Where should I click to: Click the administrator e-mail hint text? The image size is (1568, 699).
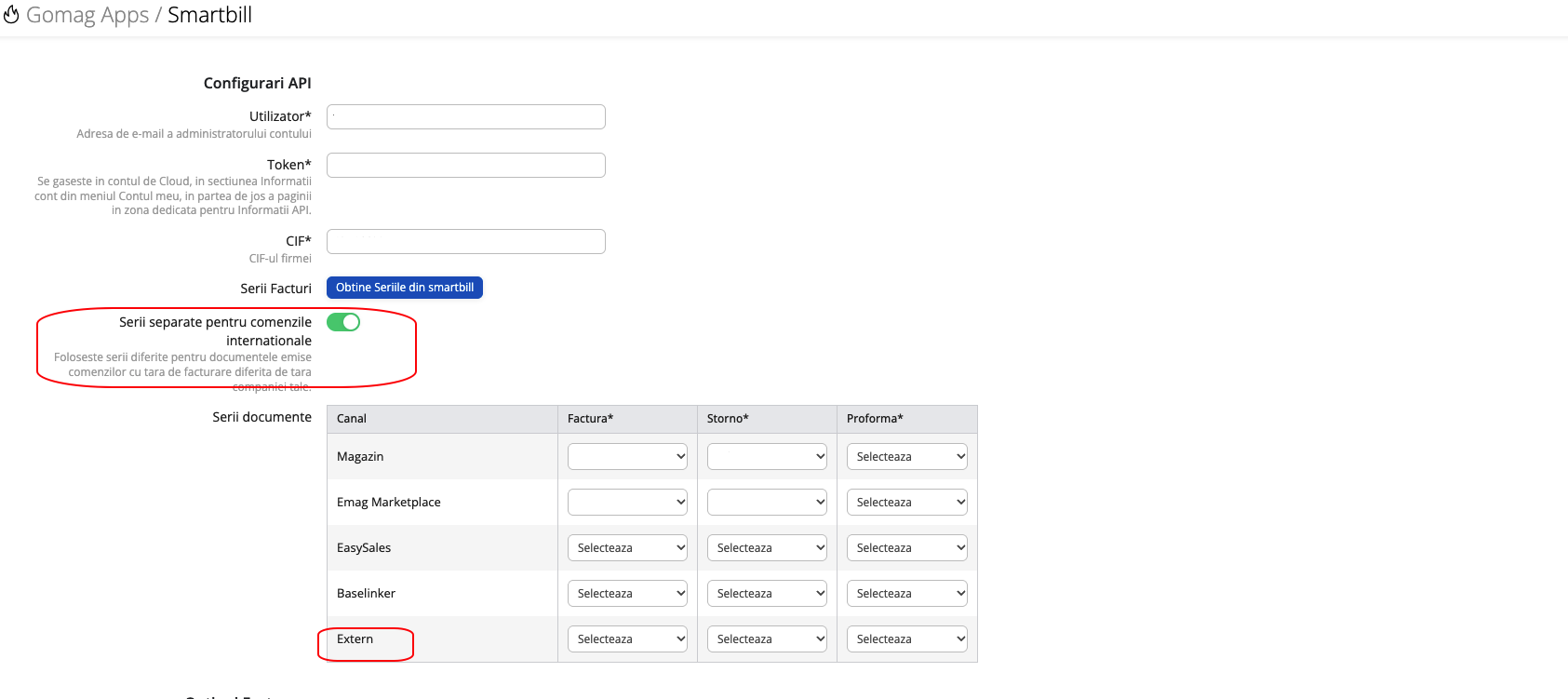pos(194,134)
